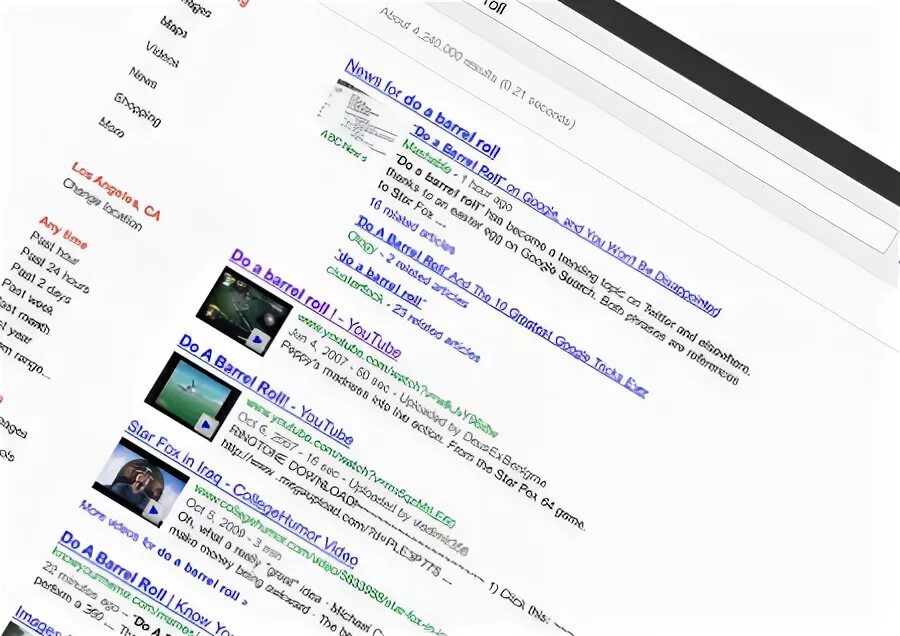Viewport: 900px width, 636px height.
Task: Click the Star Fox in Iraq video thumbnail
Action: 142,482
